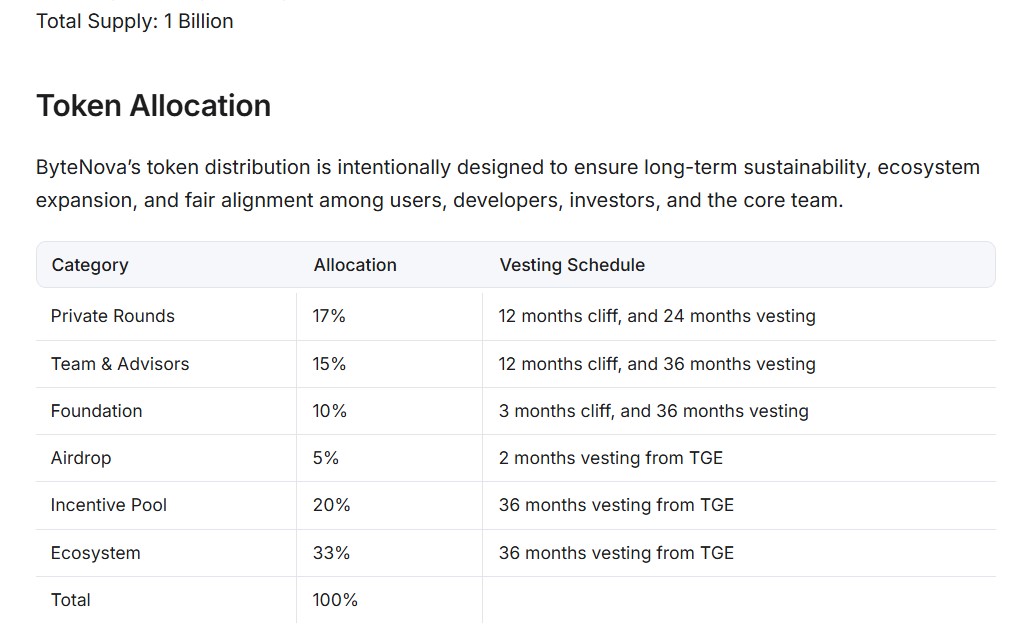Screen dimensions: 1016x635
Task: Click the 17% allocation value
Action: (329, 316)
